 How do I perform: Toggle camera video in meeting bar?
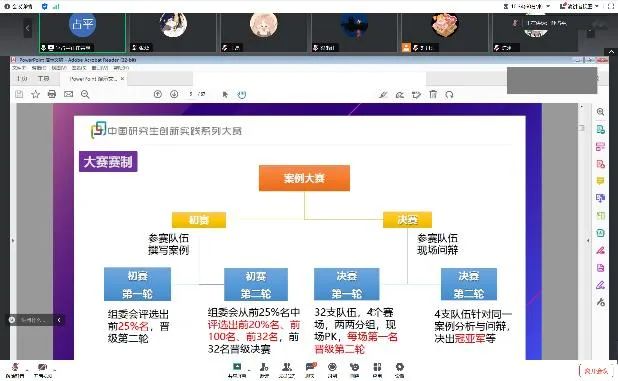42,370
